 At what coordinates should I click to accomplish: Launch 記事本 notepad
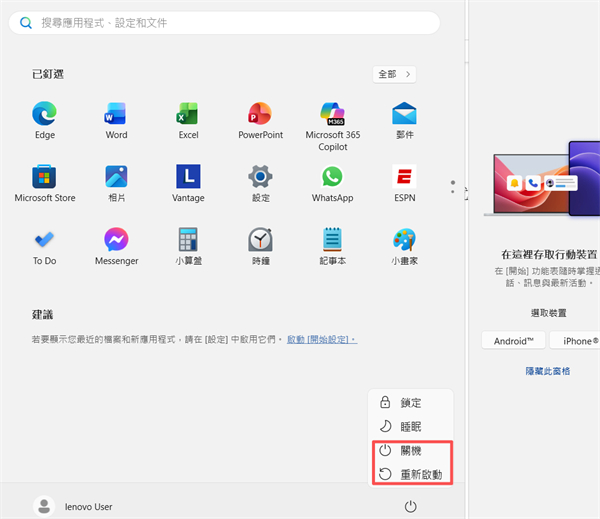(x=333, y=247)
